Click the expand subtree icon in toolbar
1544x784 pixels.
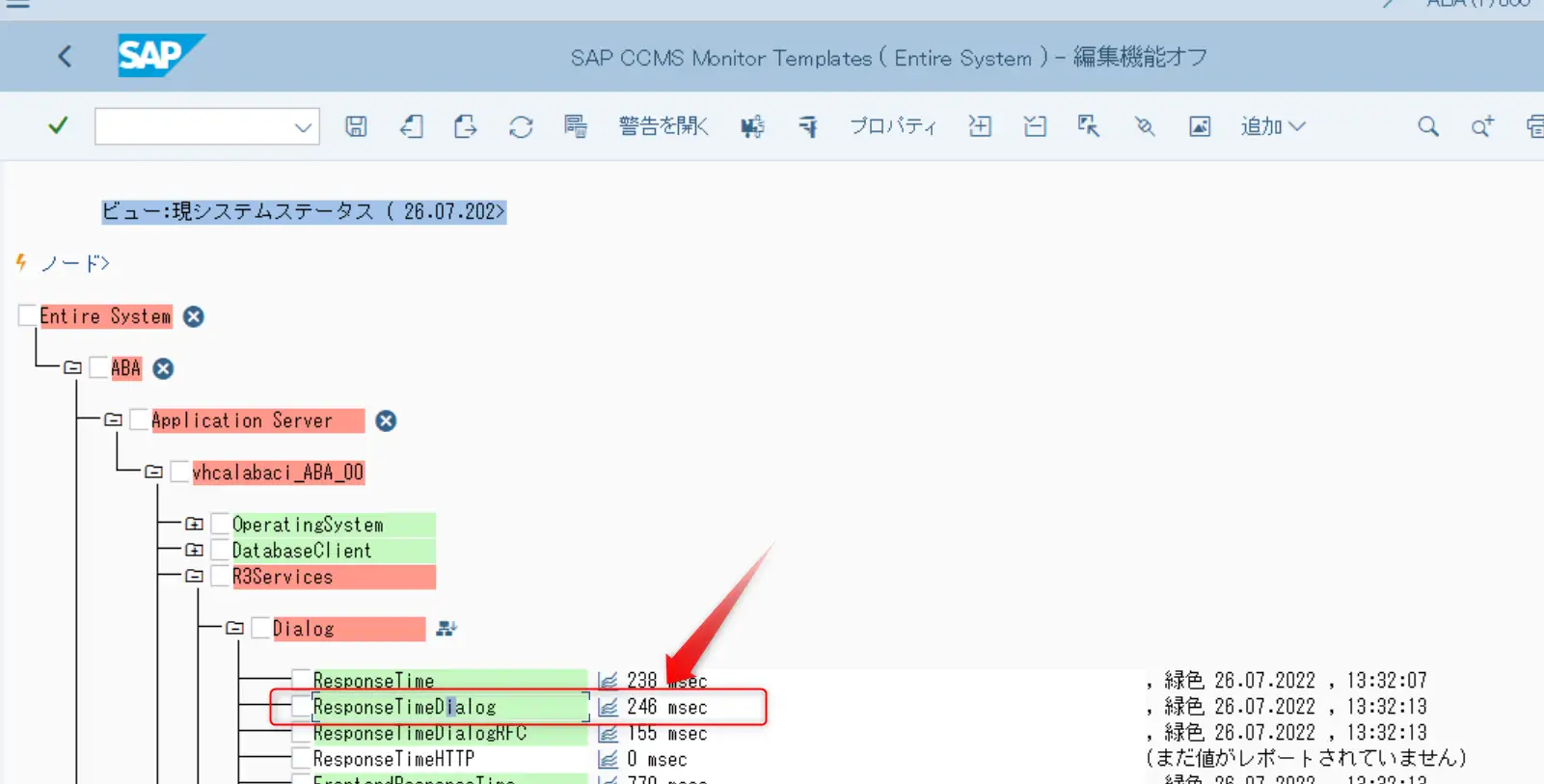[980, 126]
